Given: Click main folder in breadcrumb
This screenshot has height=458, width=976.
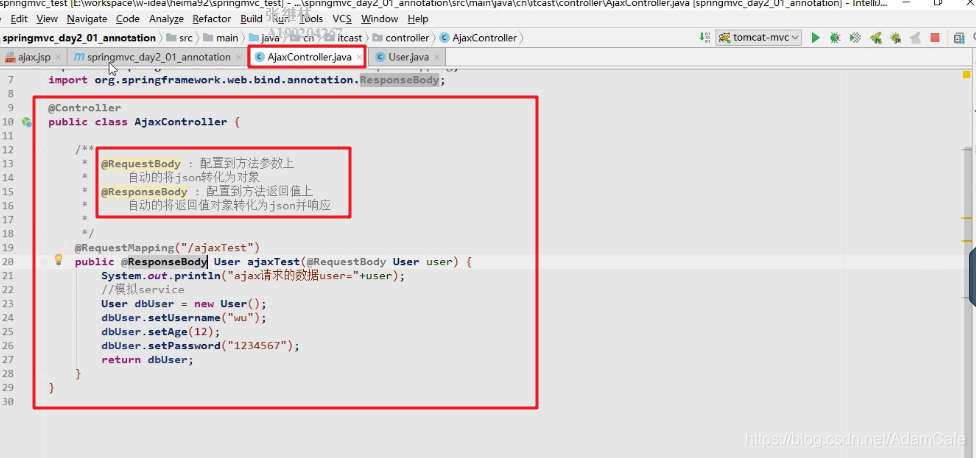Looking at the screenshot, I should [x=221, y=38].
